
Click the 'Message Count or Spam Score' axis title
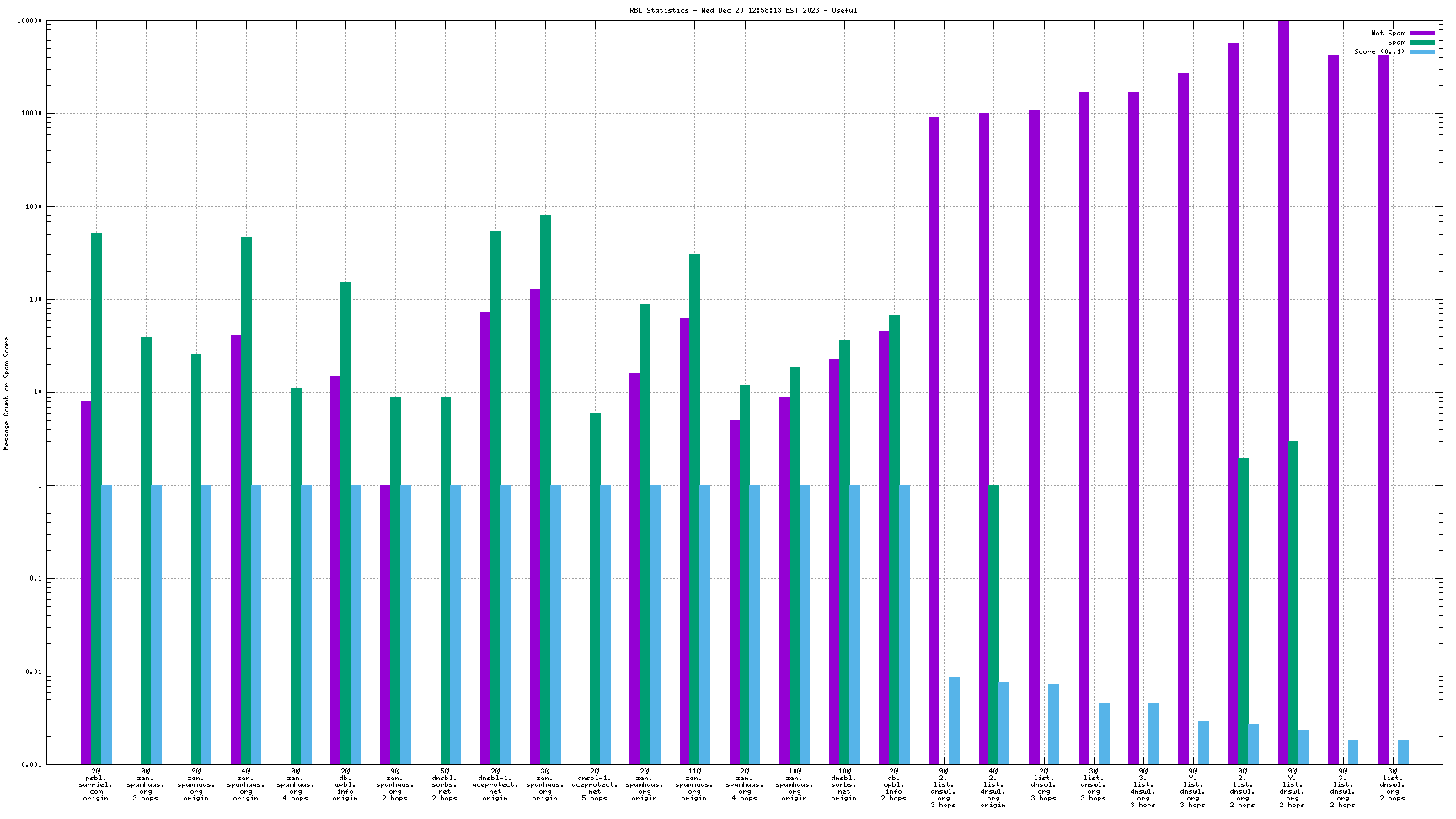pyautogui.click(x=7, y=393)
